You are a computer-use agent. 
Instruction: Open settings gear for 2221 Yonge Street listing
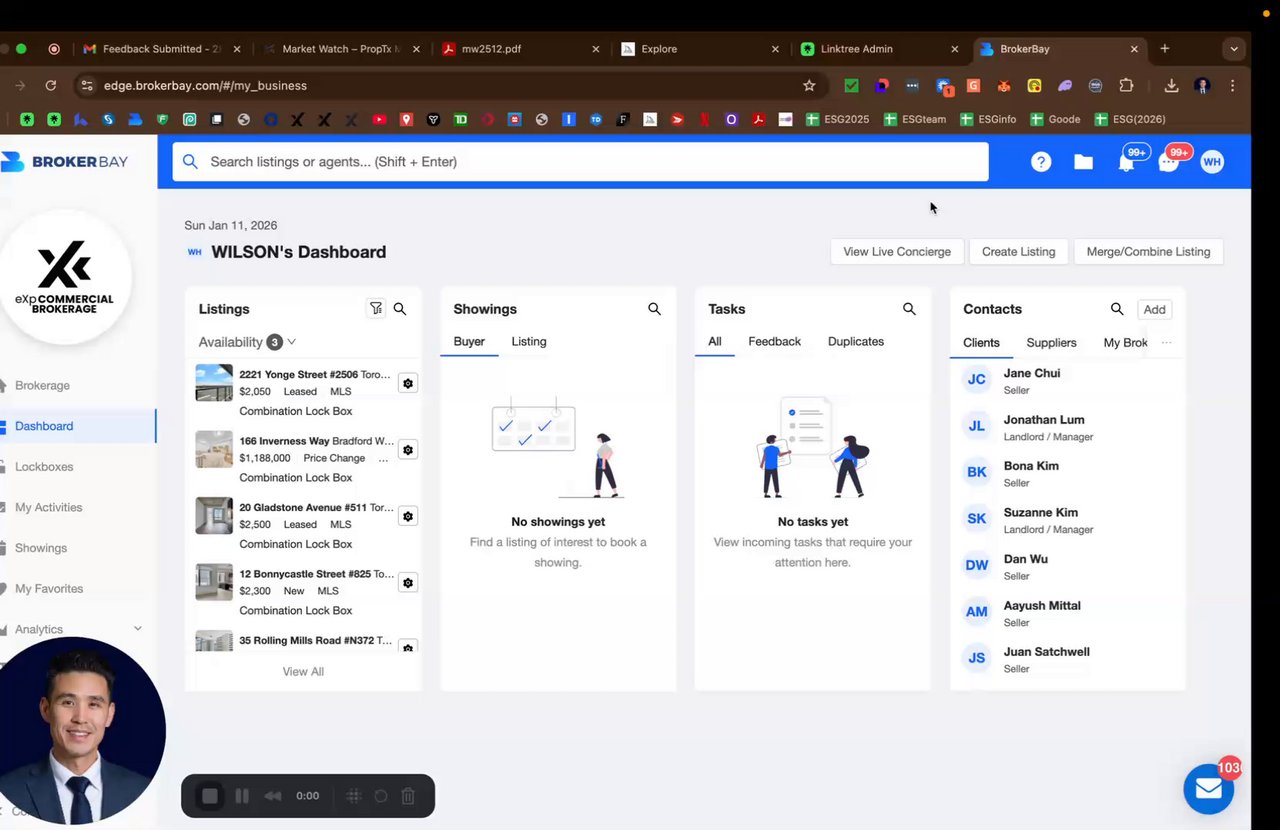[x=408, y=383]
